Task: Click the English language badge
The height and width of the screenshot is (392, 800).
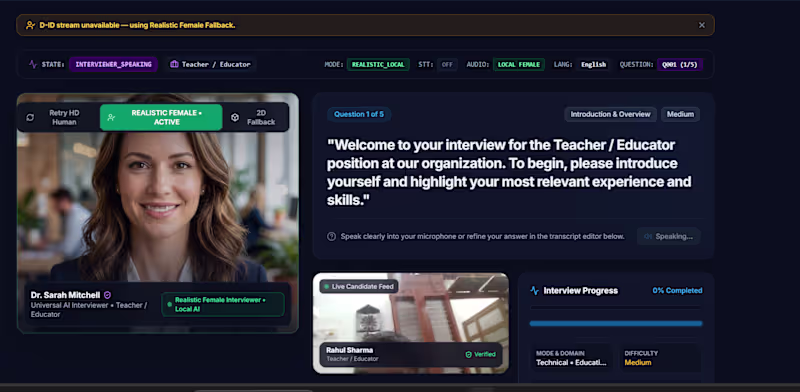Action: 593,64
